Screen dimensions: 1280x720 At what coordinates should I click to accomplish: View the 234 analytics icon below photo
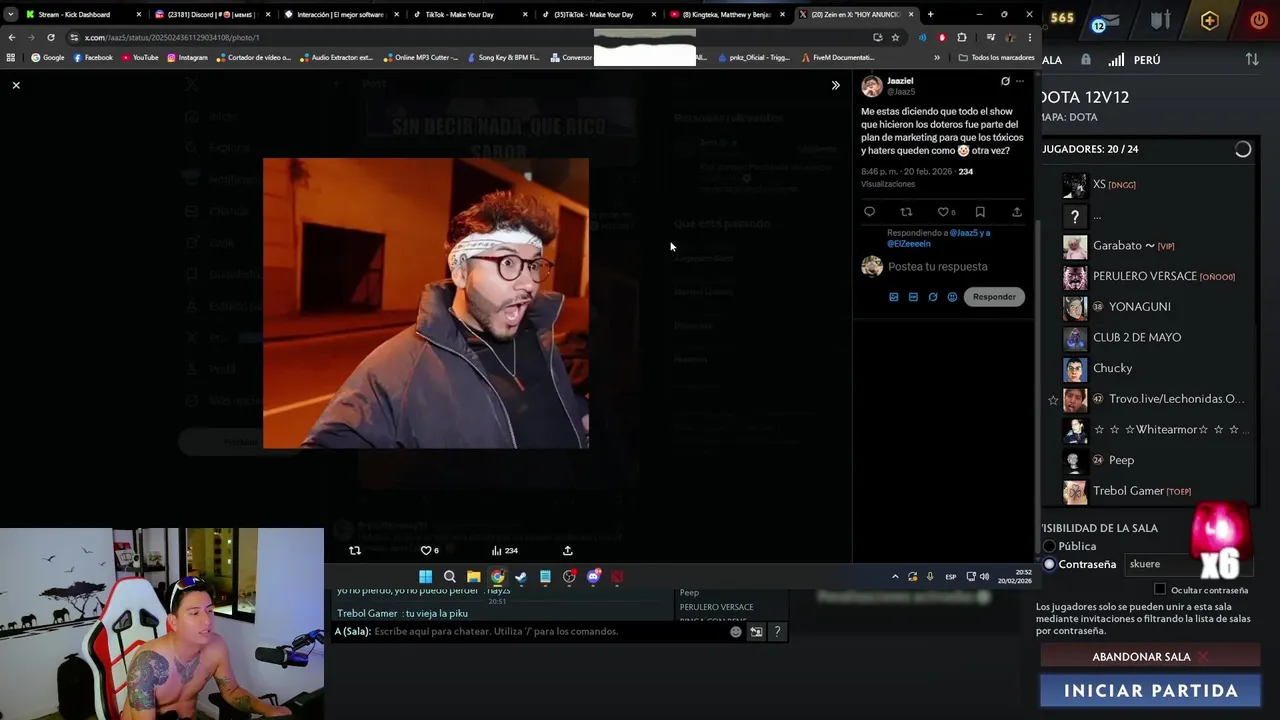[x=504, y=550]
